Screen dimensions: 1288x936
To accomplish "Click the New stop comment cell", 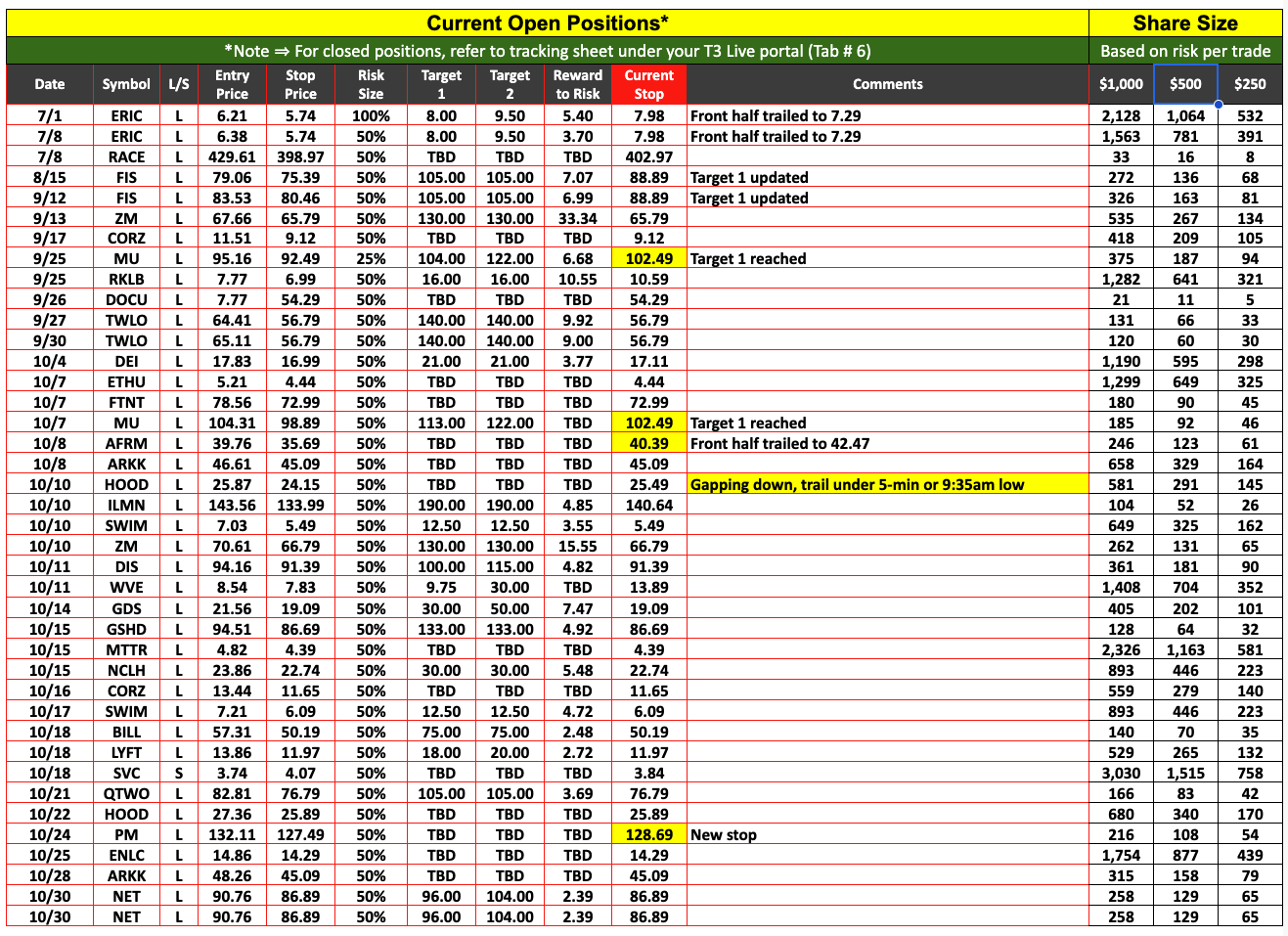I will point(887,834).
